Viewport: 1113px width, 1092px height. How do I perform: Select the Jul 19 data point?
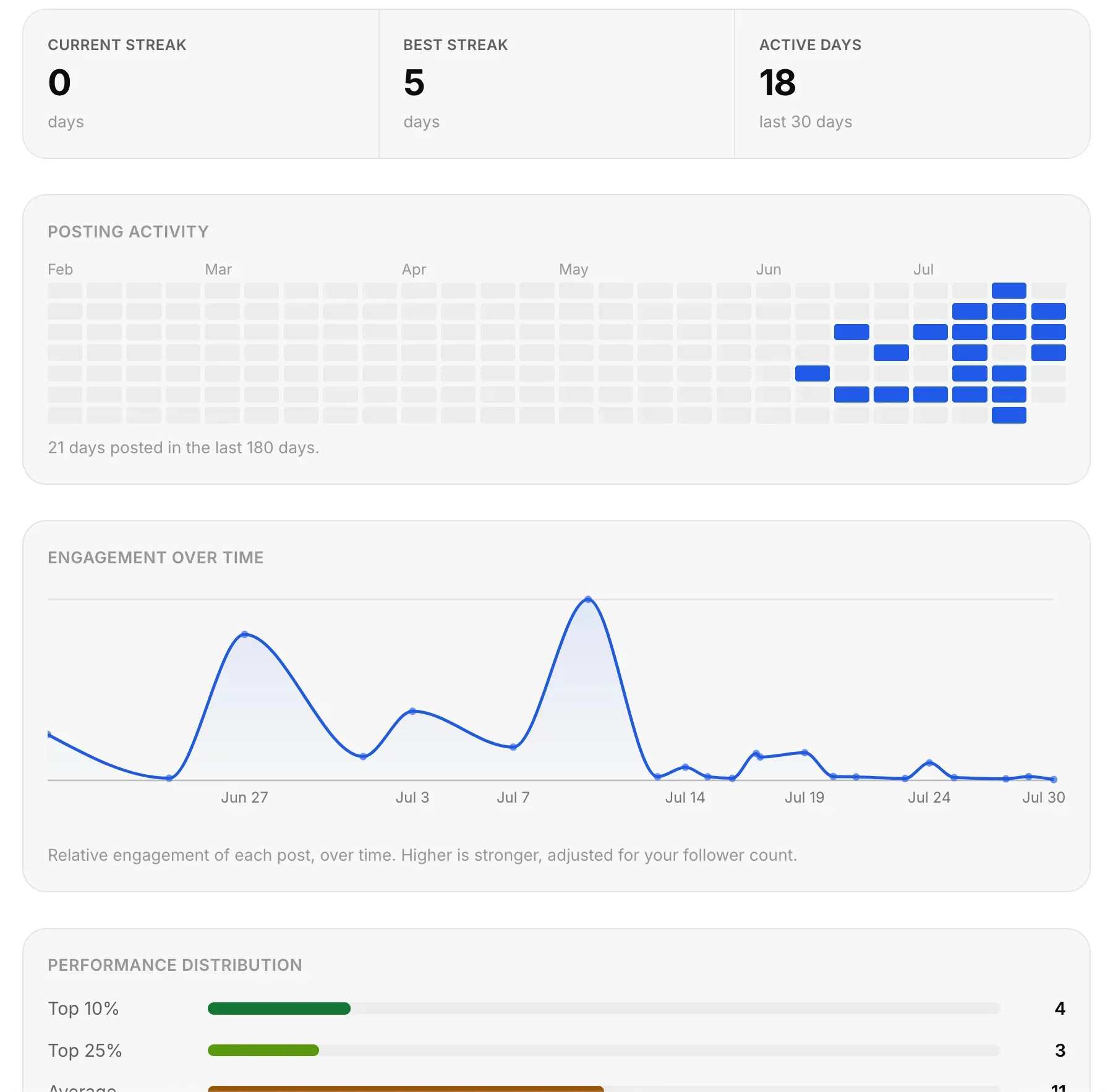coord(804,753)
